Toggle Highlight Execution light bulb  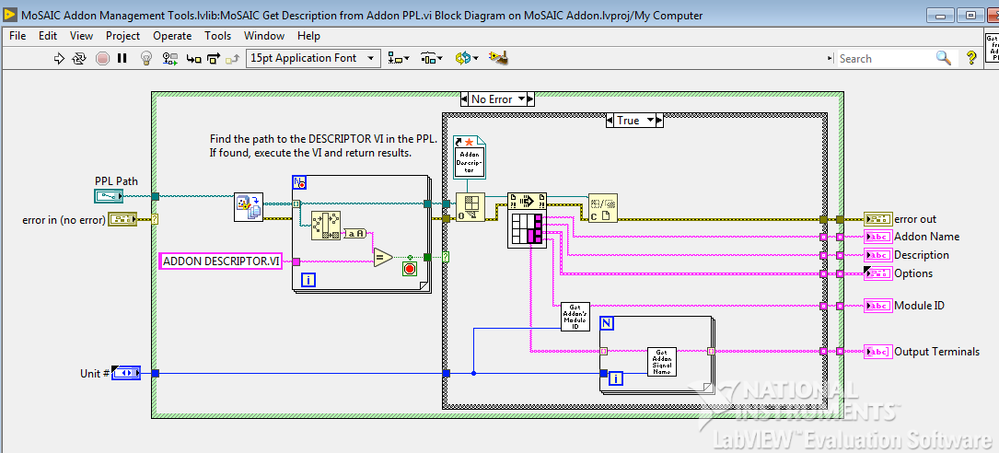146,59
